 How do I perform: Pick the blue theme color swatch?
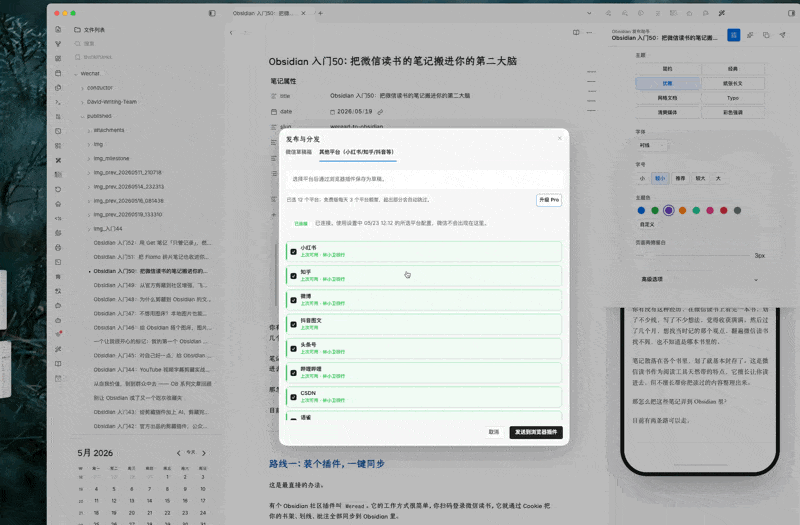click(x=641, y=210)
